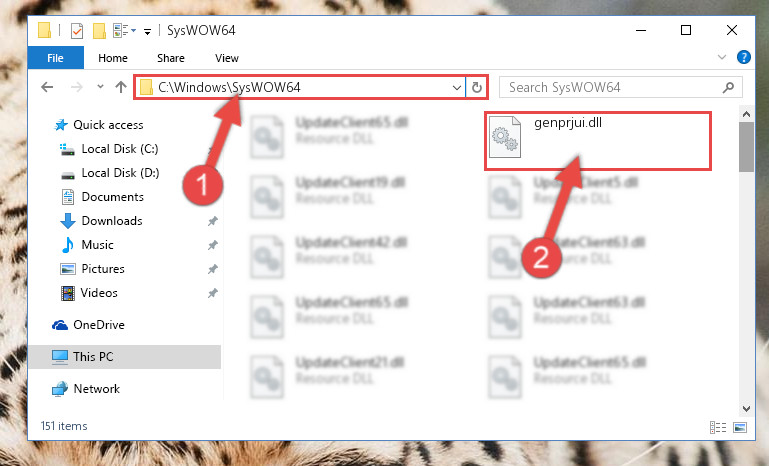Select the genprjui.dll file
The width and height of the screenshot is (769, 466).
(x=598, y=141)
